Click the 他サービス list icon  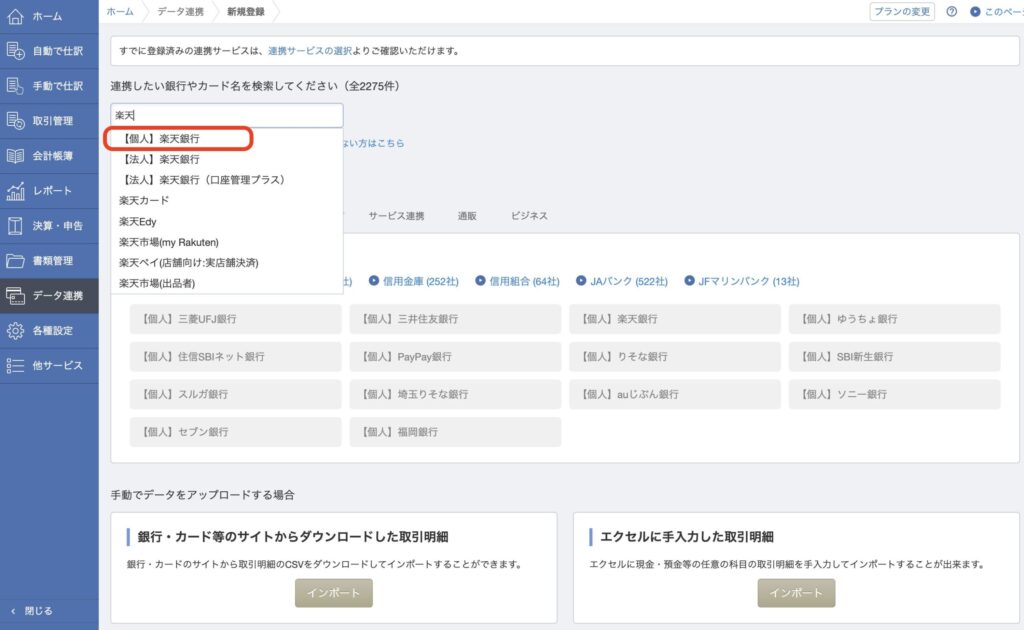pyautogui.click(x=15, y=366)
